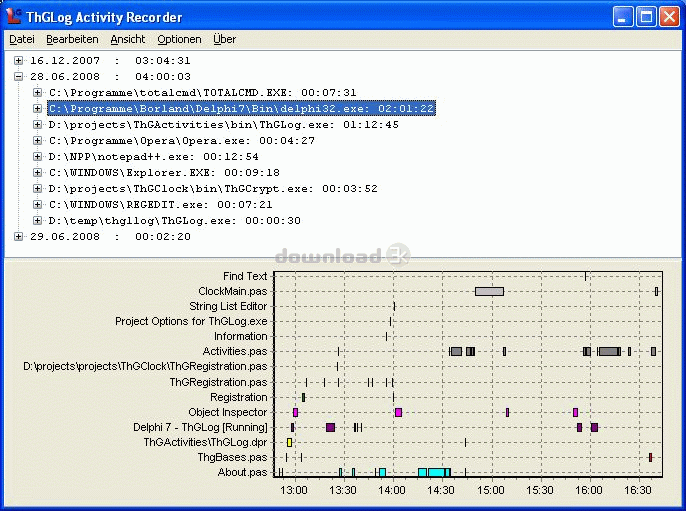Select the ThGLog.exe 01:12:45 row
Screen dimensions: 686x511
point(224,125)
